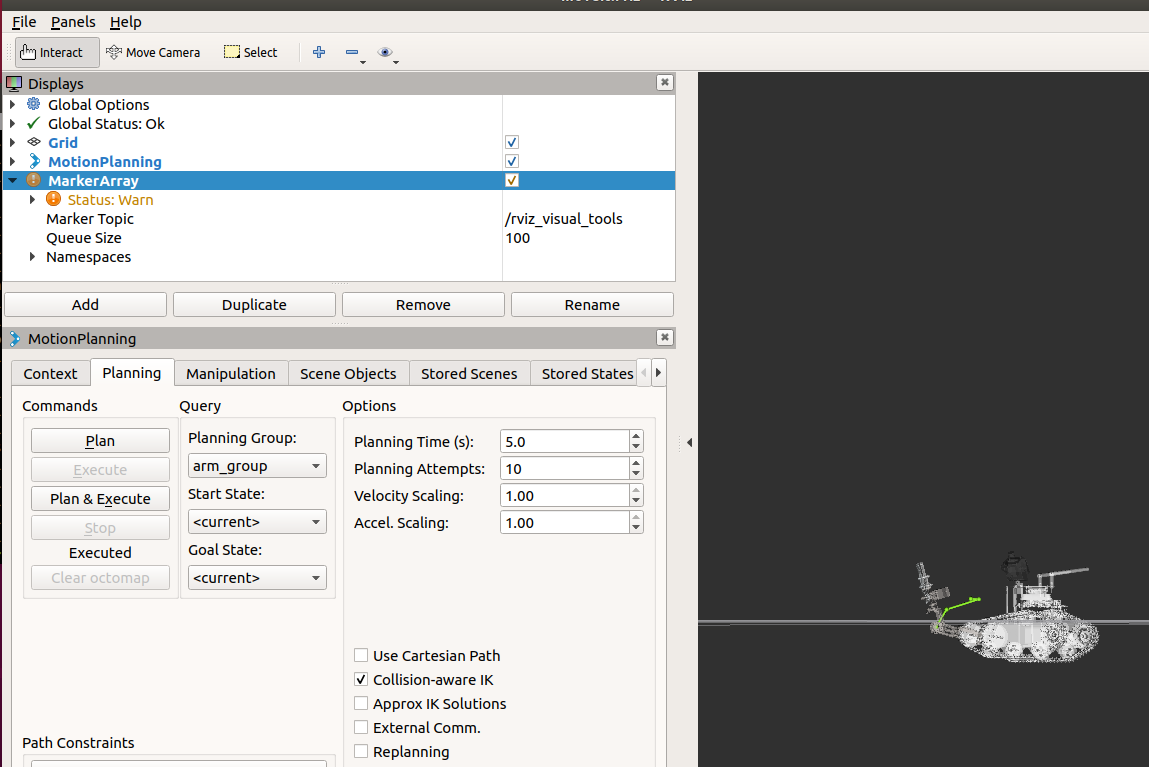Enable the Replanning checkbox
The height and width of the screenshot is (767, 1149).
361,751
